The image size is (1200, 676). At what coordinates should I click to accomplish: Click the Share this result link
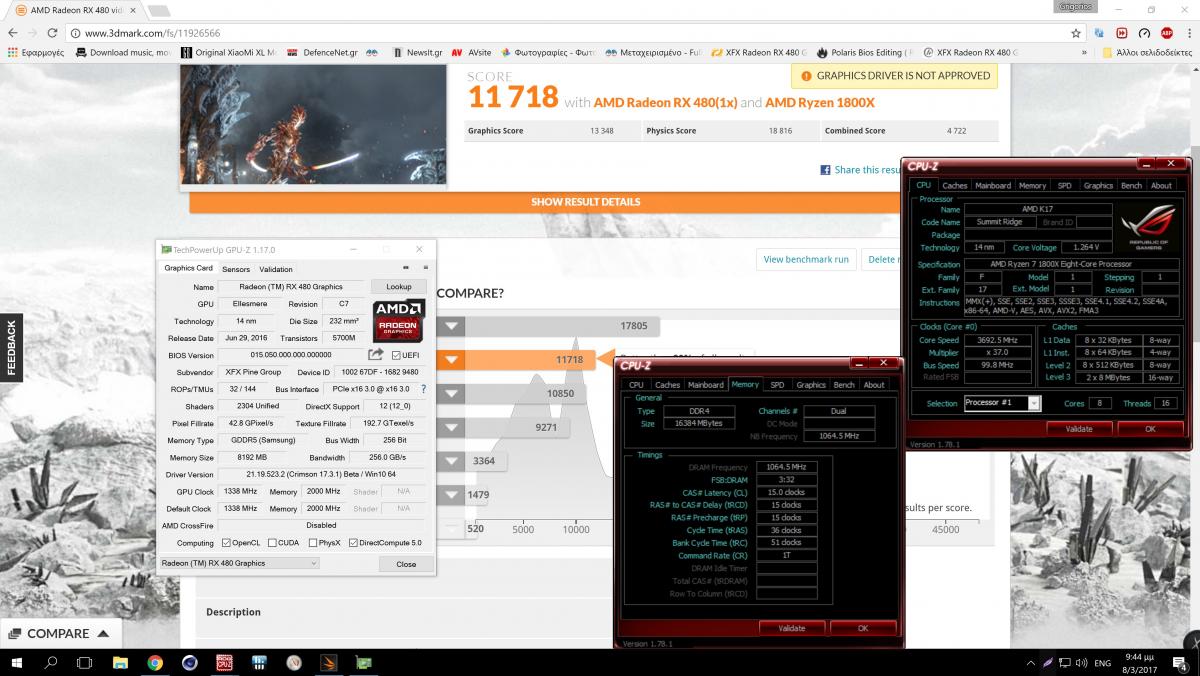click(868, 170)
